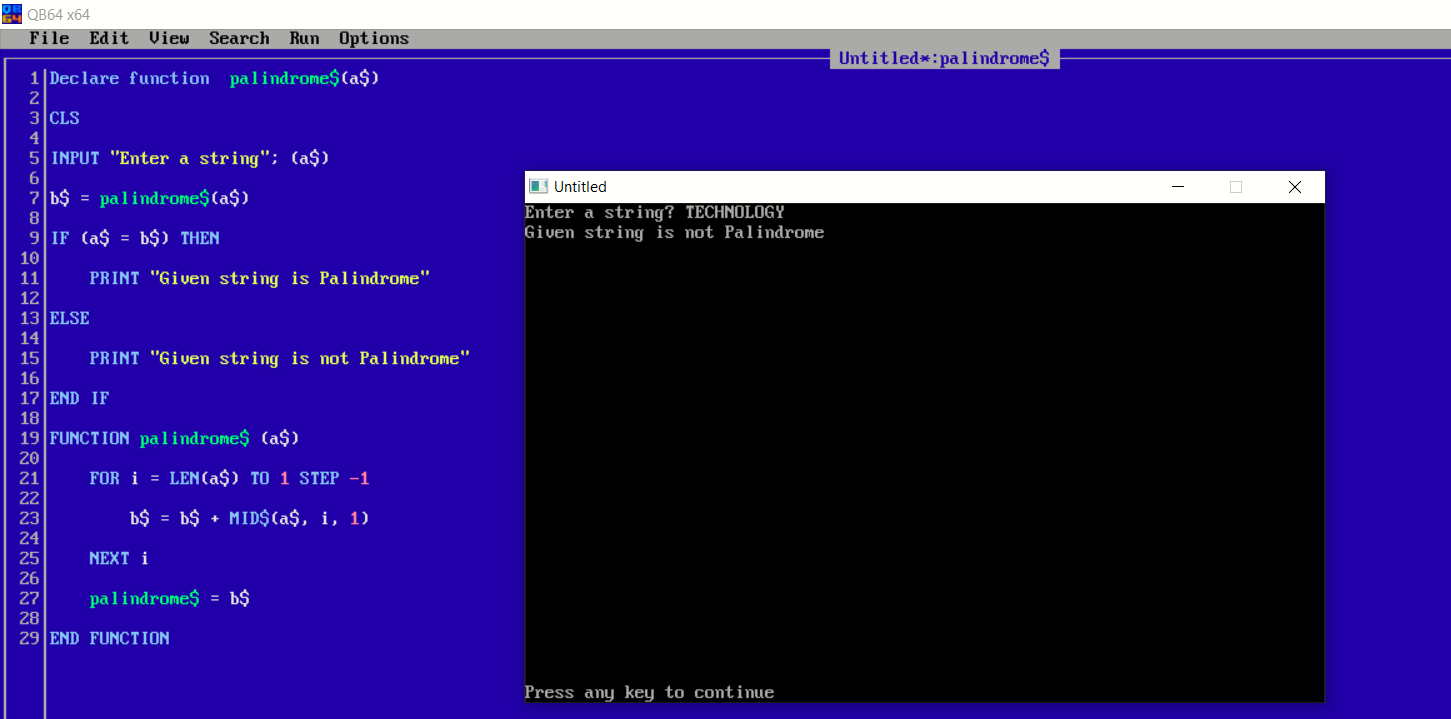This screenshot has width=1451, height=719.
Task: Open the File menu
Action: tap(50, 38)
